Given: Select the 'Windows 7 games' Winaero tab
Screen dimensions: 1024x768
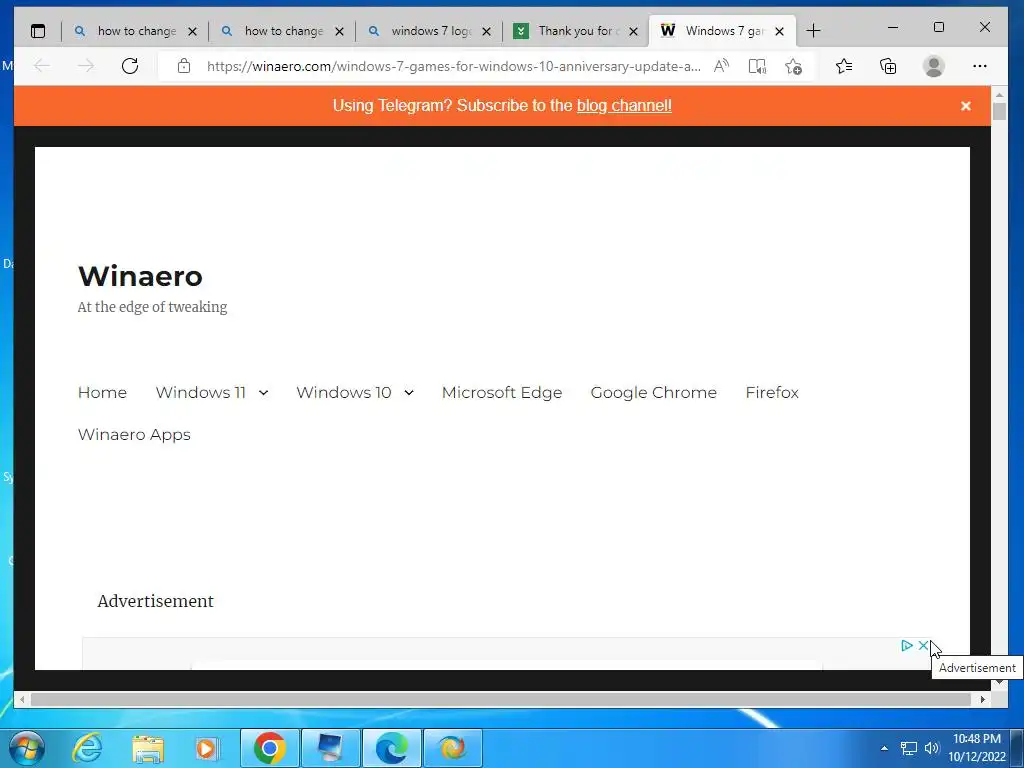Looking at the screenshot, I should (x=722, y=31).
